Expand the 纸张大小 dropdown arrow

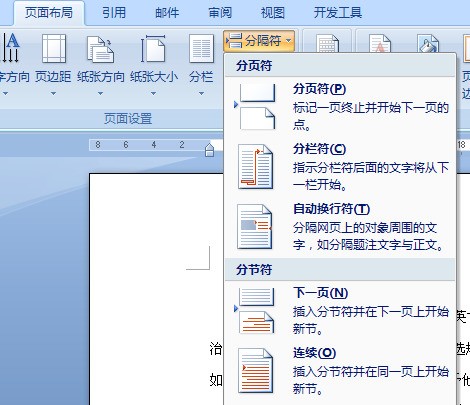coord(153,94)
